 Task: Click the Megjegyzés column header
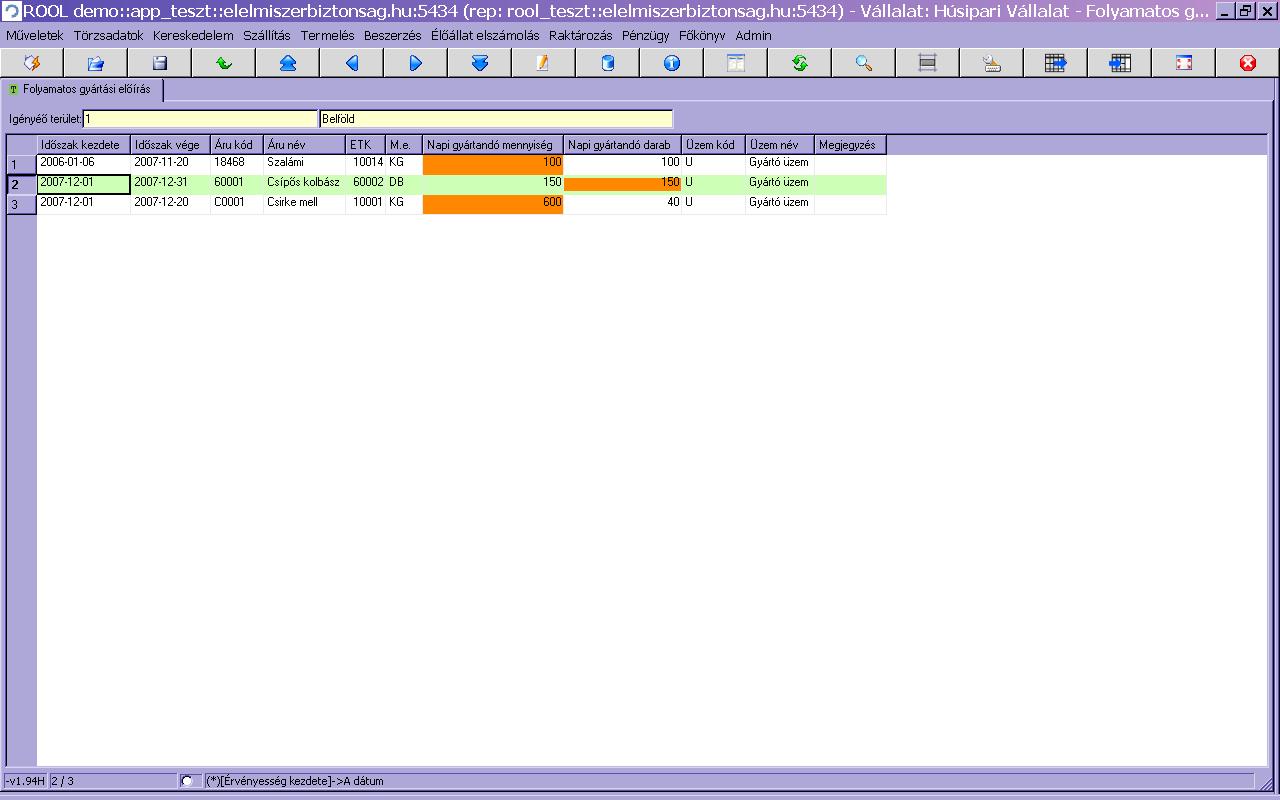click(851, 145)
